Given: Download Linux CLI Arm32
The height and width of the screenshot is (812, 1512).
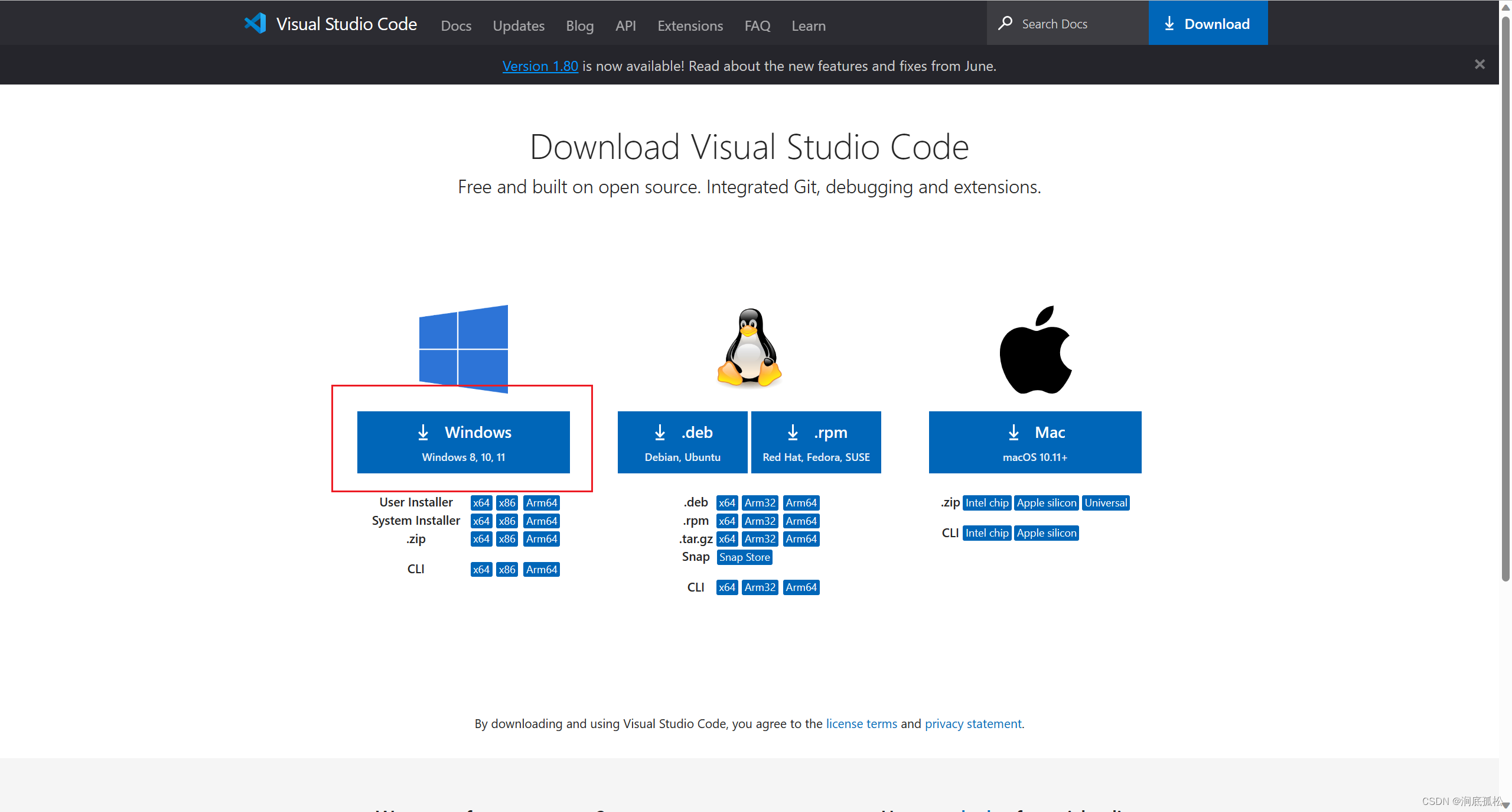Looking at the screenshot, I should [x=760, y=587].
